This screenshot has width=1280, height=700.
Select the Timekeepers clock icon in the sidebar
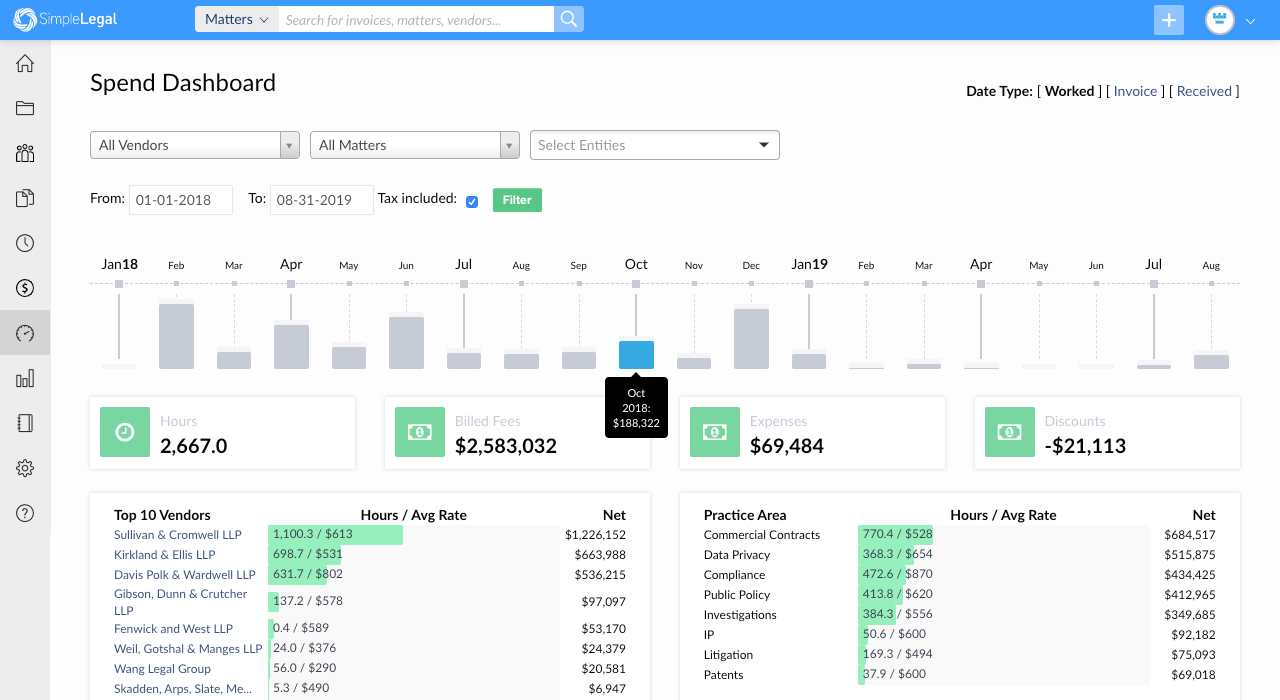click(x=24, y=242)
